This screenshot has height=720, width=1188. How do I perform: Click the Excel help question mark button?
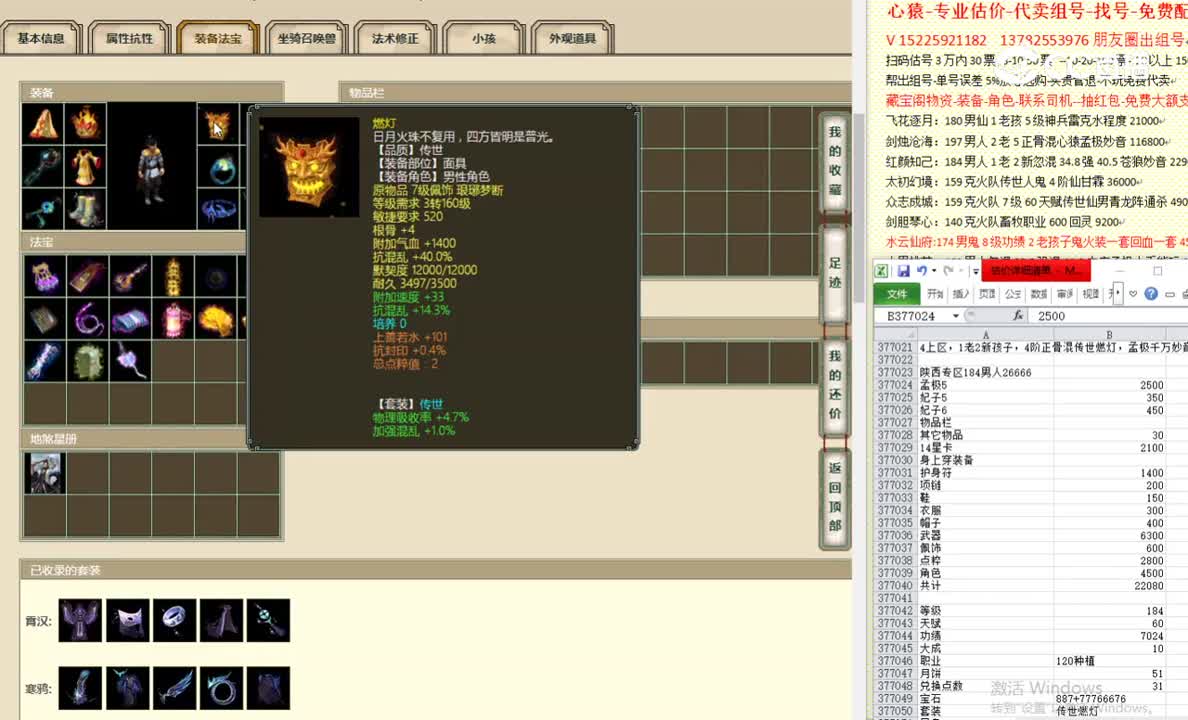point(1151,294)
